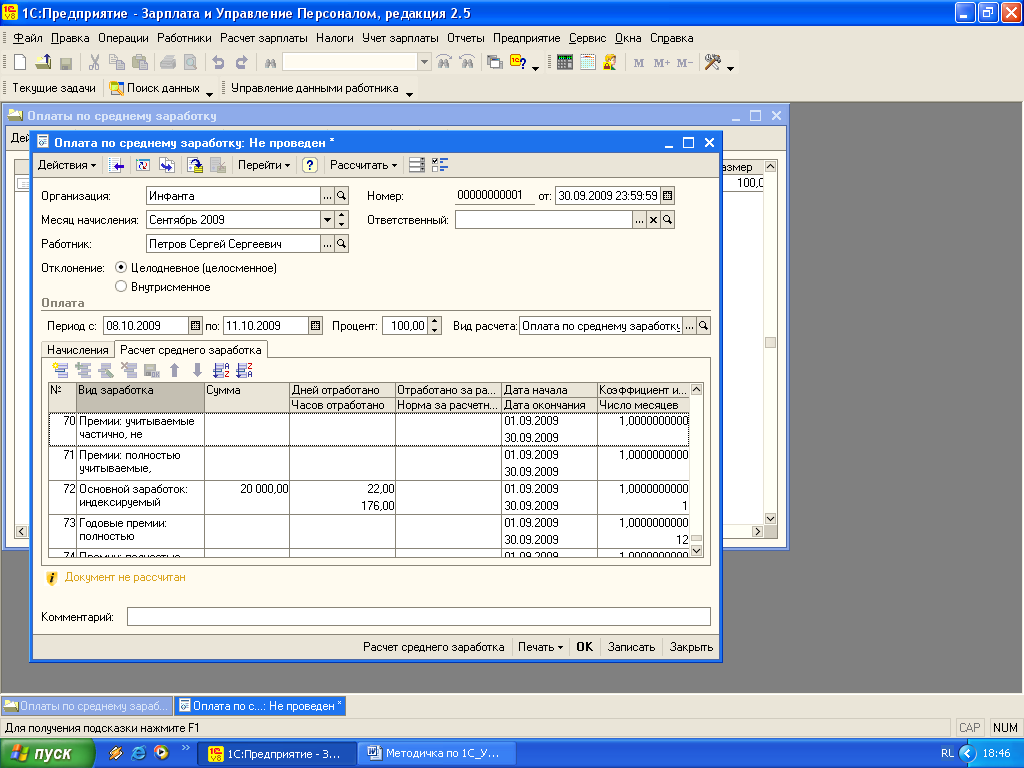
Task: Click the Cut scissors icon
Action: (94, 62)
